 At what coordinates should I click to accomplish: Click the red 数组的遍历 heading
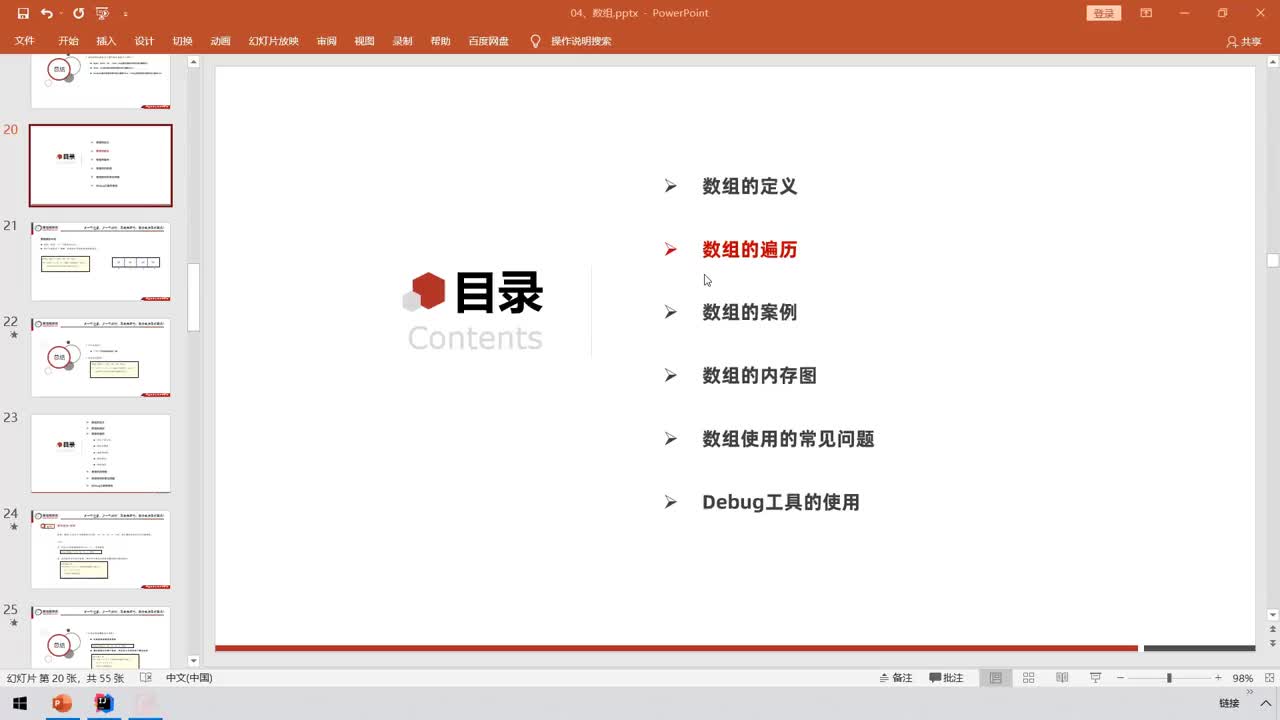pos(749,250)
